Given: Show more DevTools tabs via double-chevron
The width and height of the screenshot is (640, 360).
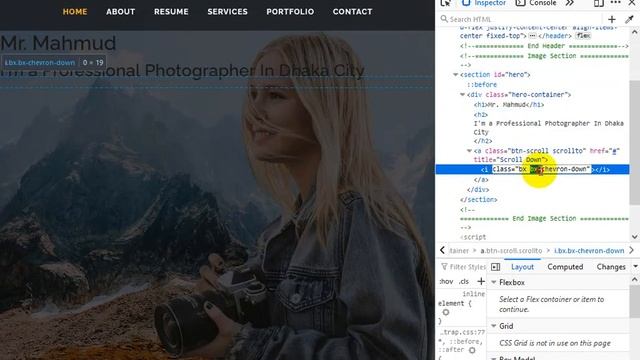Looking at the screenshot, I should [x=570, y=3].
